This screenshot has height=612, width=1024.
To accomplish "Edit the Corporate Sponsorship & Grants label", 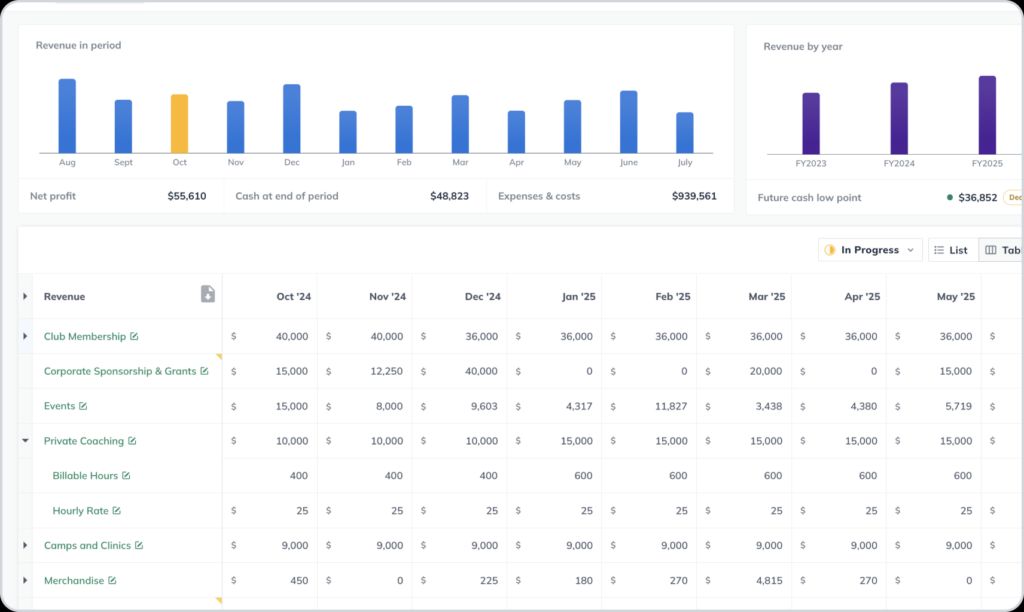I will pyautogui.click(x=206, y=371).
